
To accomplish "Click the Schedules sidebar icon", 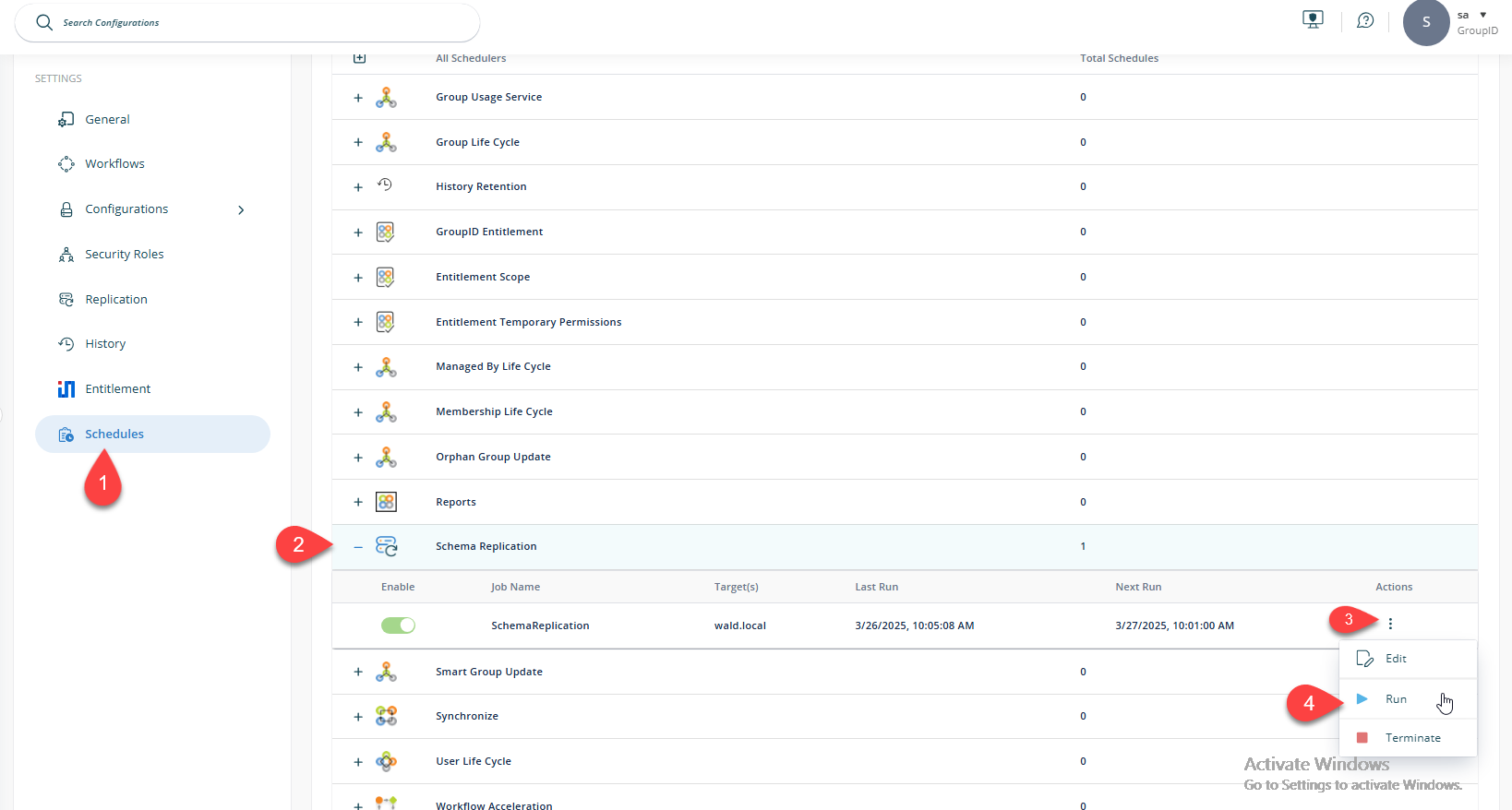I will coord(66,434).
